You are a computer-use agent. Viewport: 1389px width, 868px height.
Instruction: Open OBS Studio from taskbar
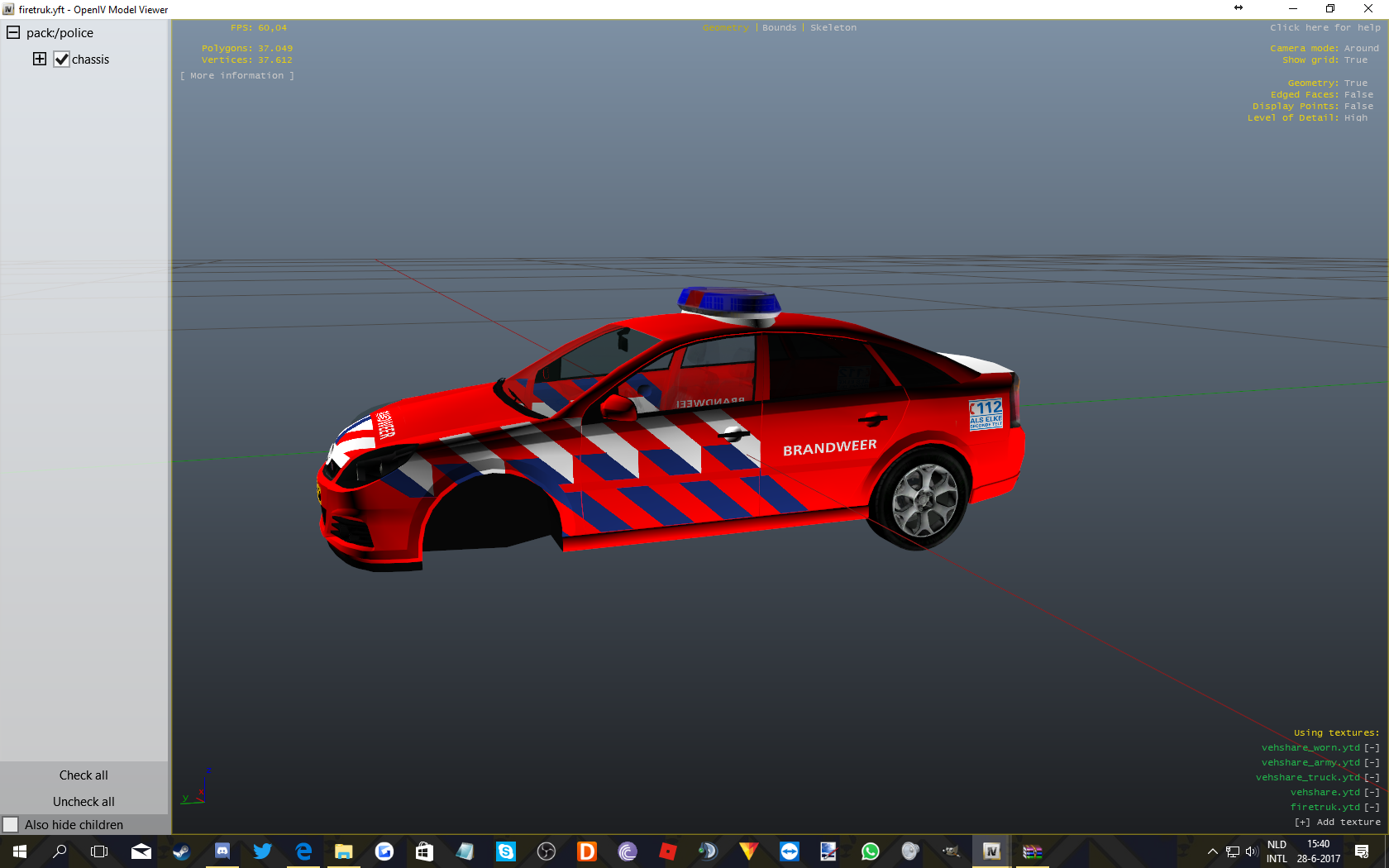(x=546, y=851)
